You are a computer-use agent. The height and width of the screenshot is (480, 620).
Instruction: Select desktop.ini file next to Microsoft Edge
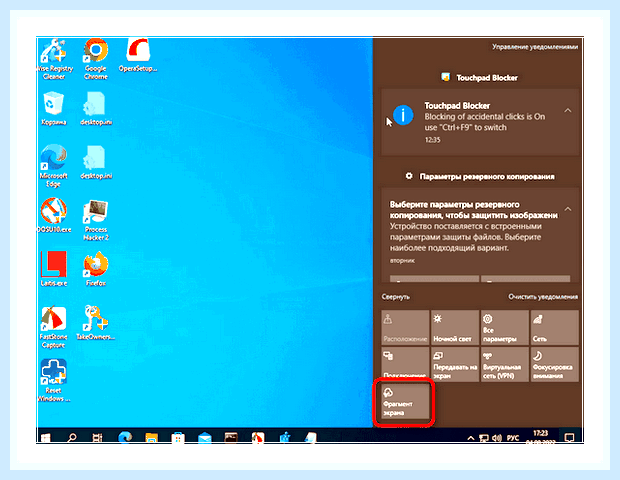click(96, 162)
